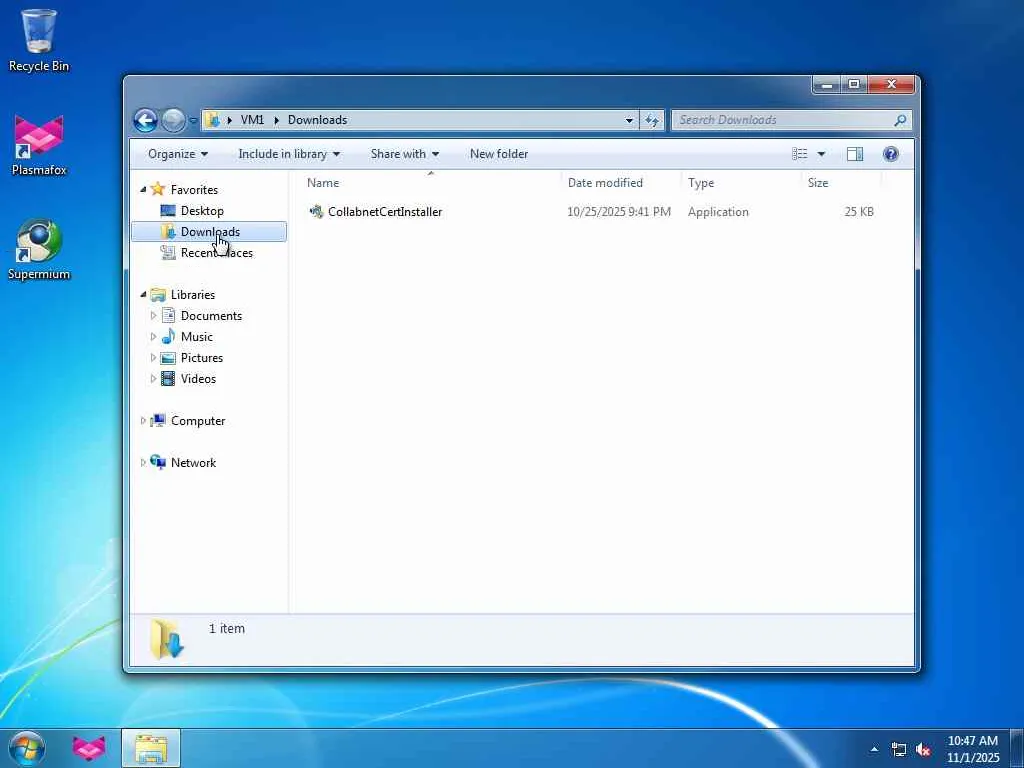Select Desktop under Favorites
Screen dimensions: 1024x768
tap(202, 211)
